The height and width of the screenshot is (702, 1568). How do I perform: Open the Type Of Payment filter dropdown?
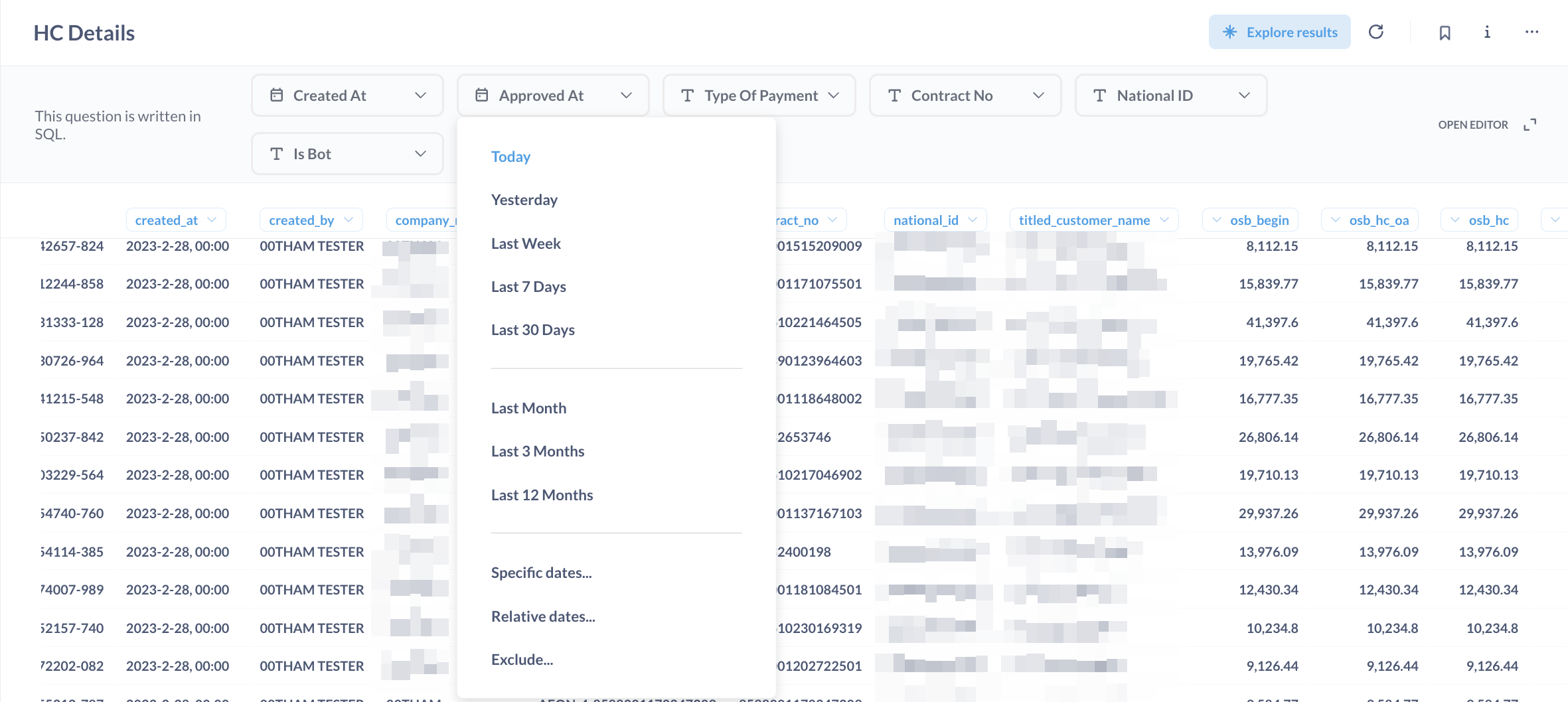[759, 96]
